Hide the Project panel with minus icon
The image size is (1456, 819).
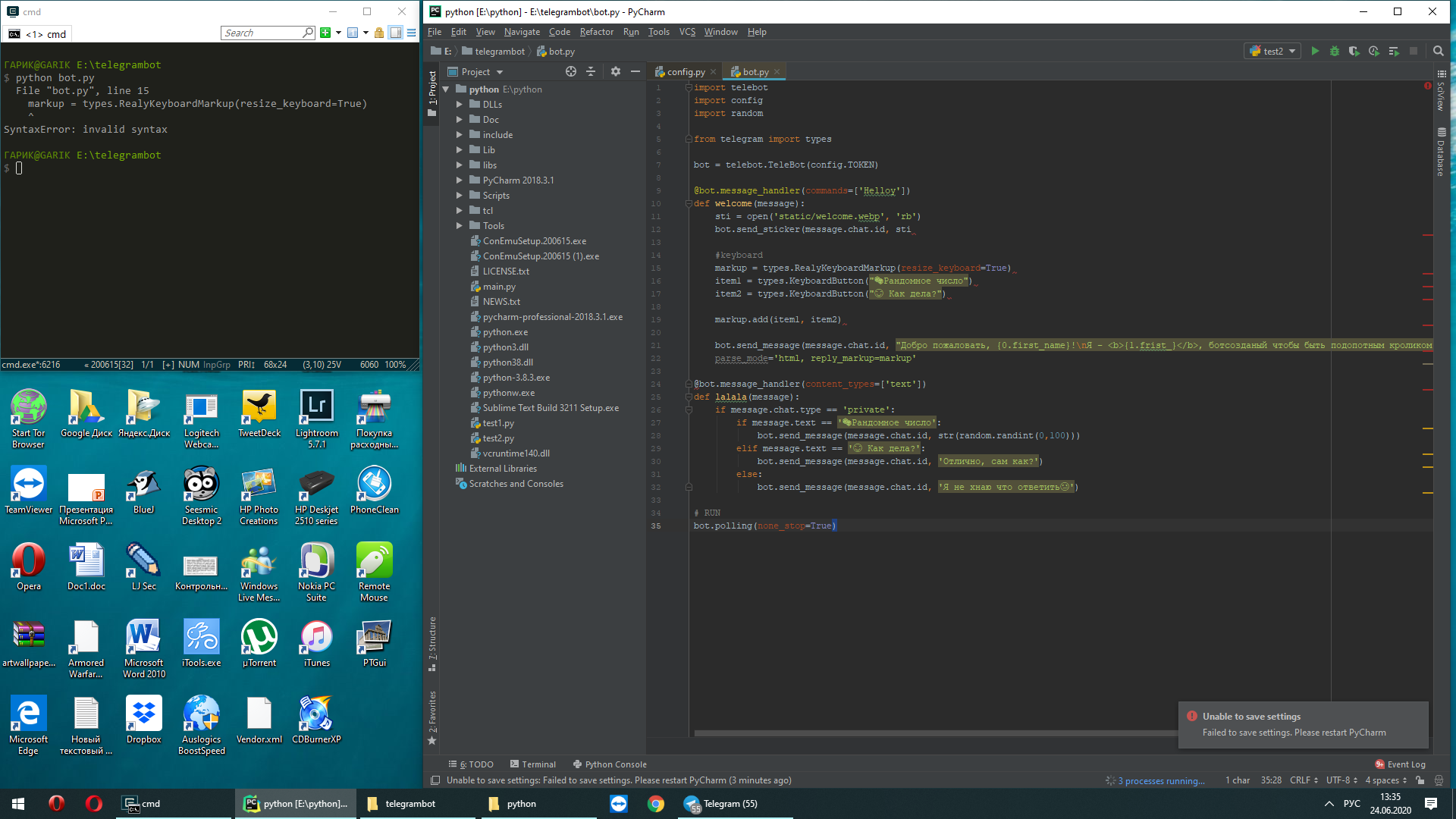coord(635,71)
